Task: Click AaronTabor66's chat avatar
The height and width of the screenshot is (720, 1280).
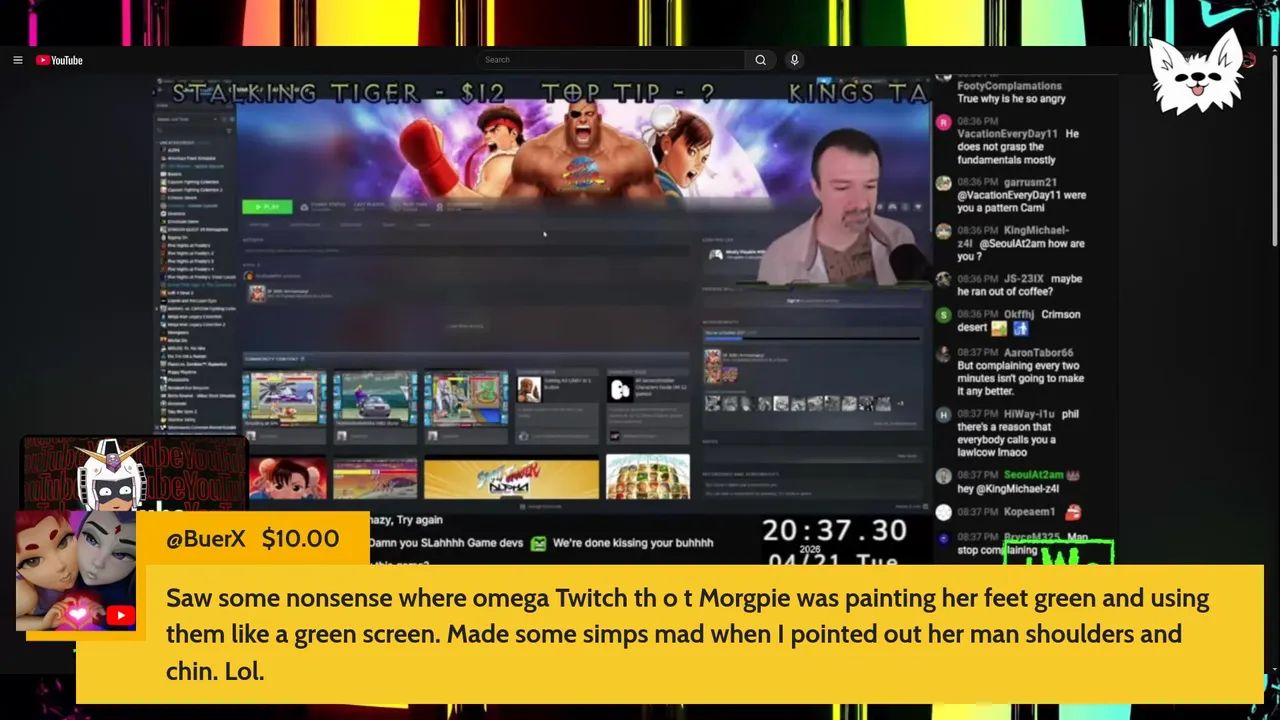Action: point(944,353)
